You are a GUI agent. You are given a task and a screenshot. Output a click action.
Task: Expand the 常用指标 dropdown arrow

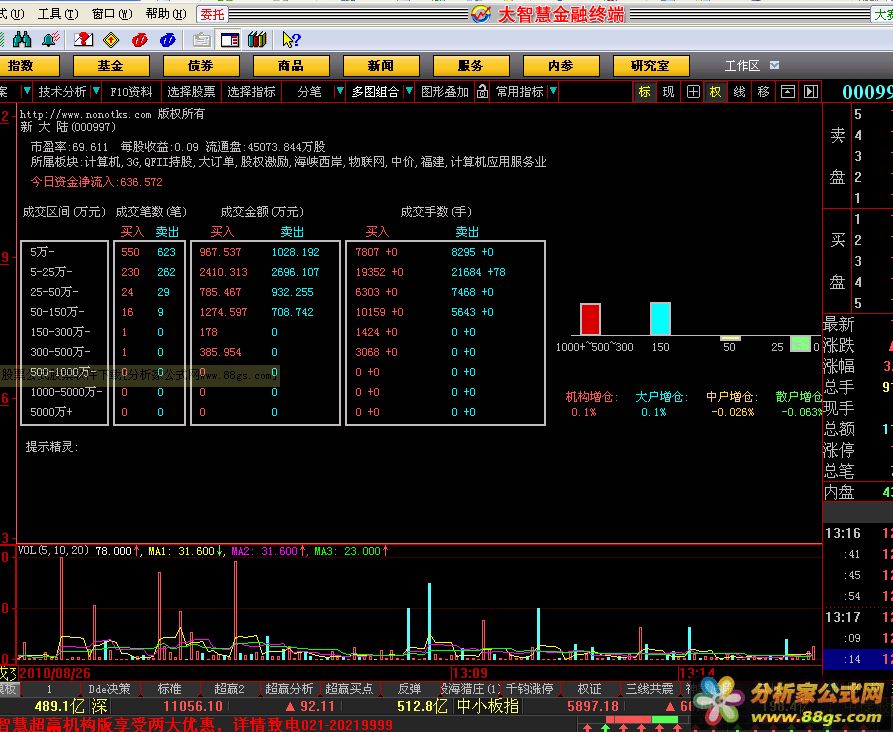552,91
